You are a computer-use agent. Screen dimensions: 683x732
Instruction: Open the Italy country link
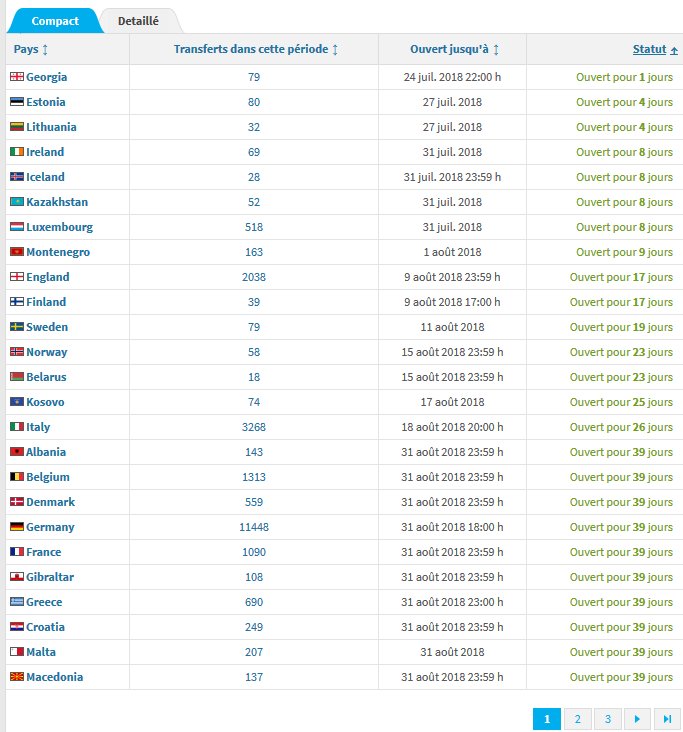(x=38, y=427)
